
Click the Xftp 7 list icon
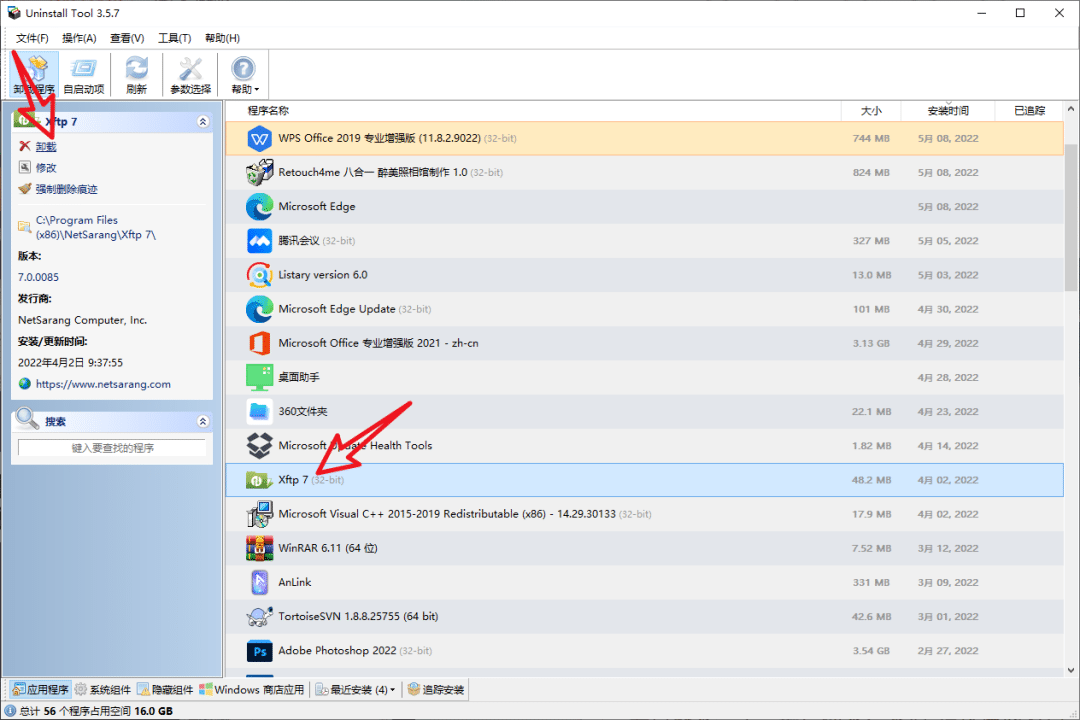click(x=258, y=480)
